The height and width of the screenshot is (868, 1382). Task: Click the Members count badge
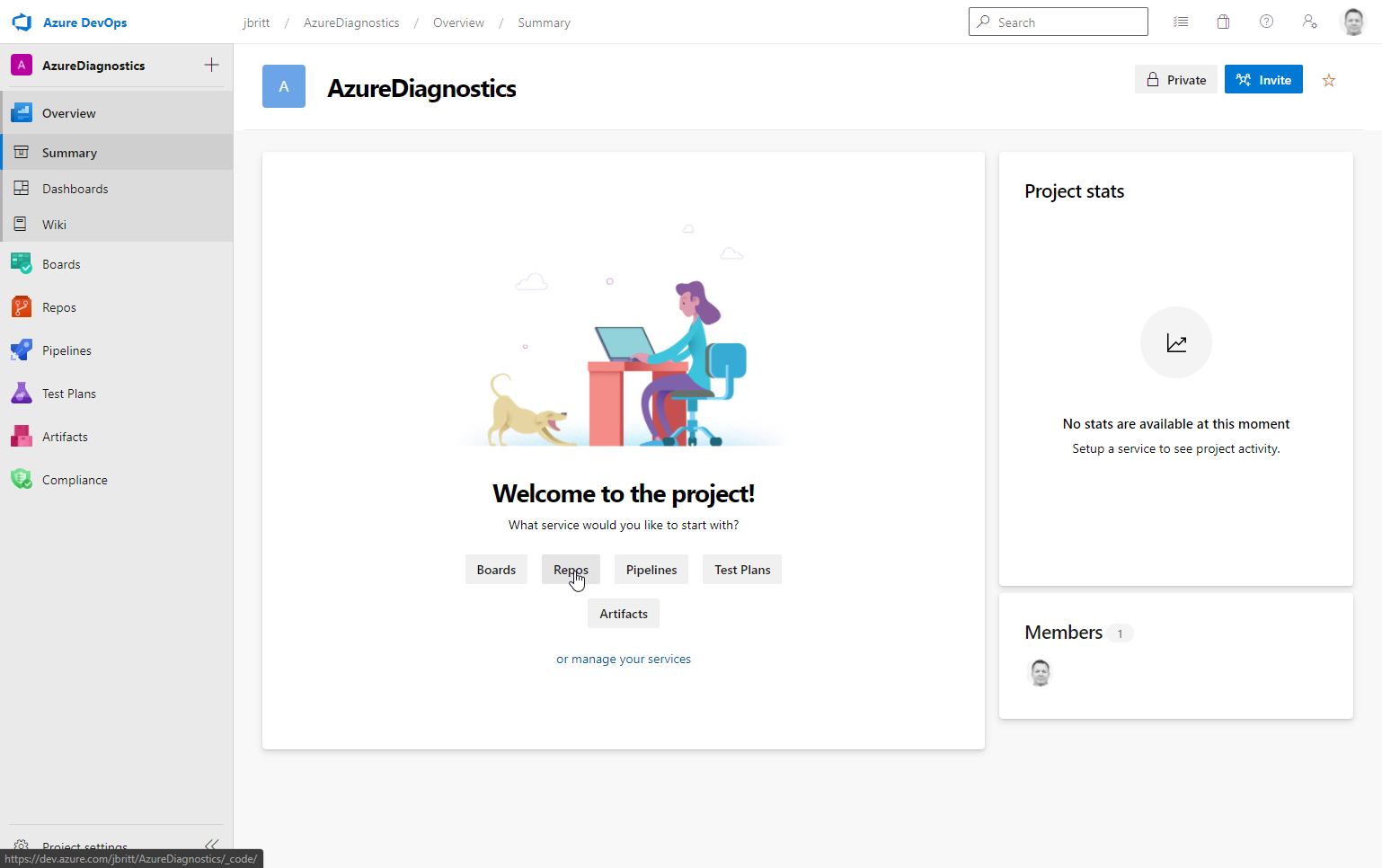tap(1120, 633)
